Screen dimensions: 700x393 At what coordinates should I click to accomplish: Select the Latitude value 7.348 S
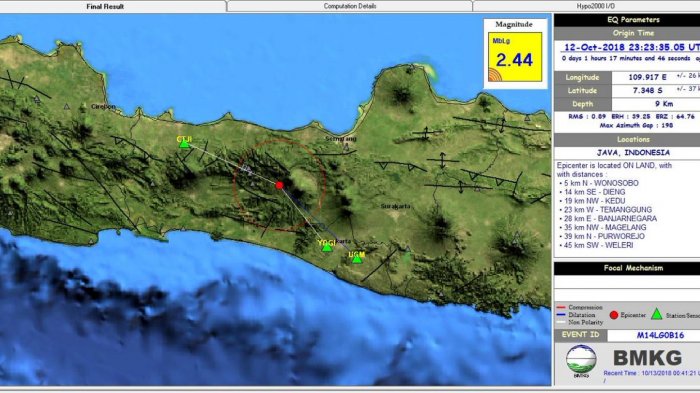pos(647,91)
